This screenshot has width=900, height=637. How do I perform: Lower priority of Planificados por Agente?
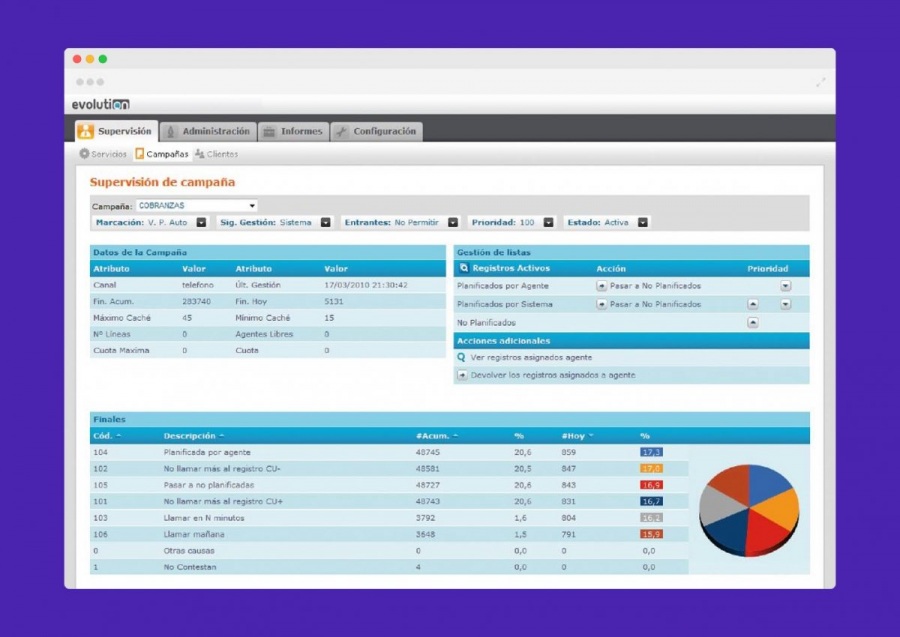785,286
